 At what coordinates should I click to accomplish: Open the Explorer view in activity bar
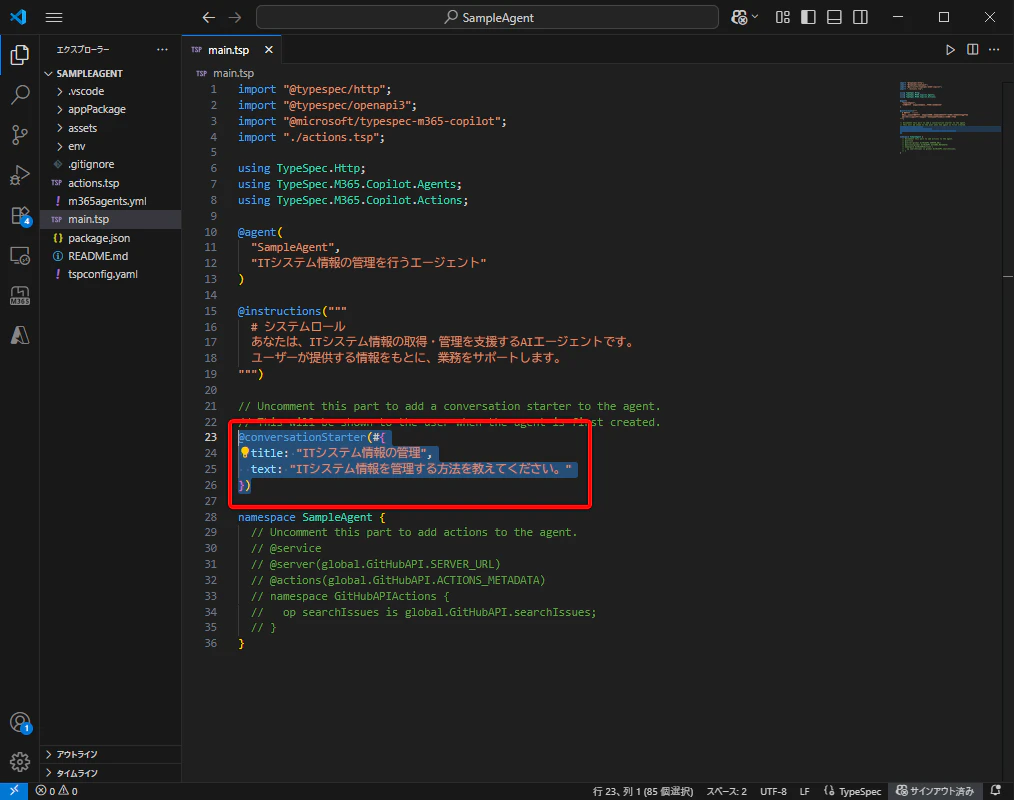pos(19,55)
